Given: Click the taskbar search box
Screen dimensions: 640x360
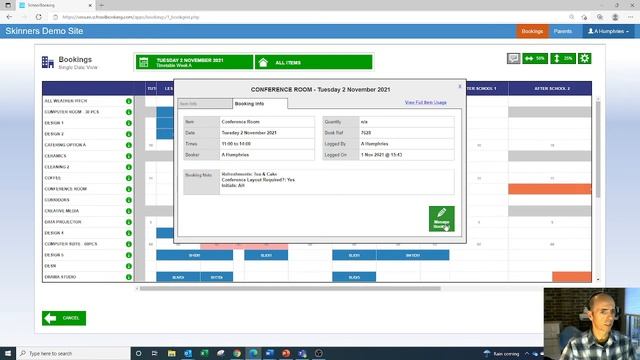Looking at the screenshot, I should (x=73, y=353).
